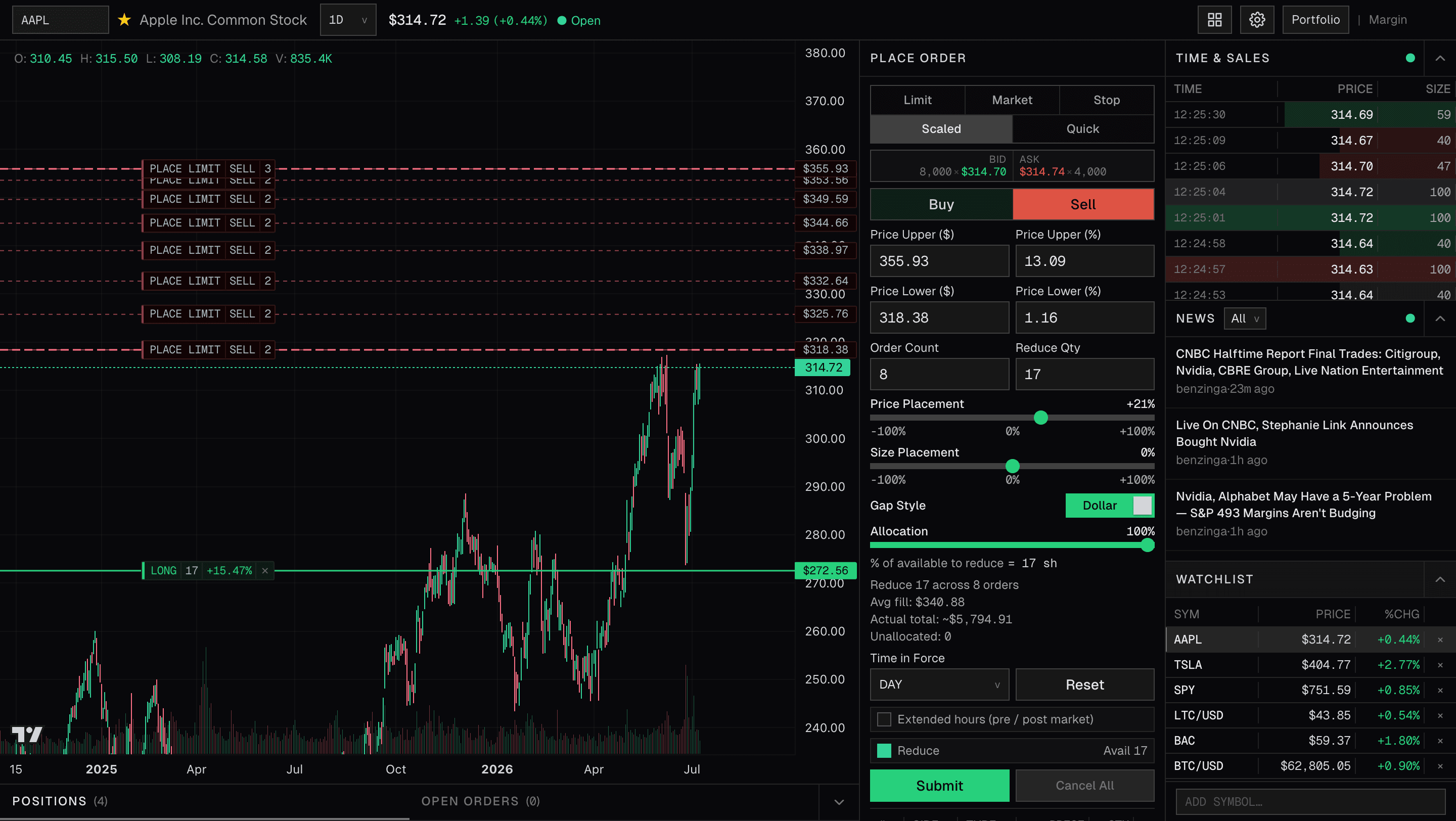This screenshot has width=1456, height=821.
Task: Click the bid price $314.70
Action: point(983,172)
